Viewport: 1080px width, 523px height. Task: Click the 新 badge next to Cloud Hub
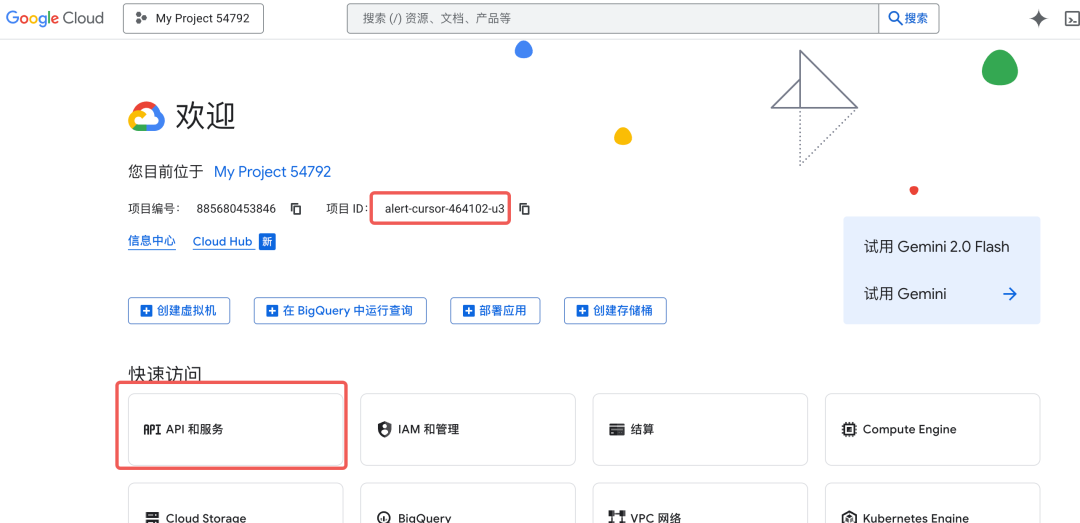point(267,242)
